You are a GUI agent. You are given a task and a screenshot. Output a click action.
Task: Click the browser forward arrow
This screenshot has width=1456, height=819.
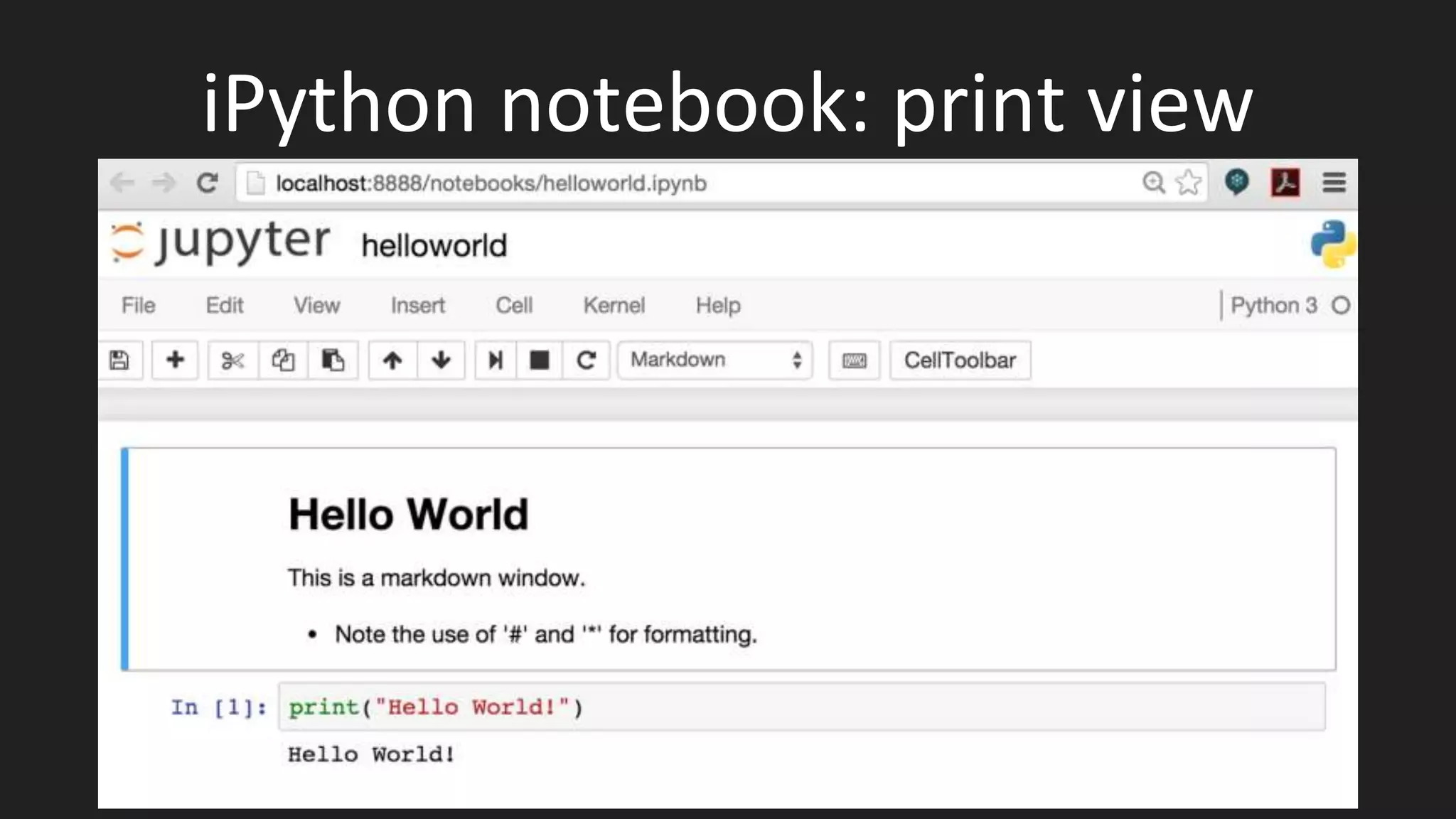[164, 183]
